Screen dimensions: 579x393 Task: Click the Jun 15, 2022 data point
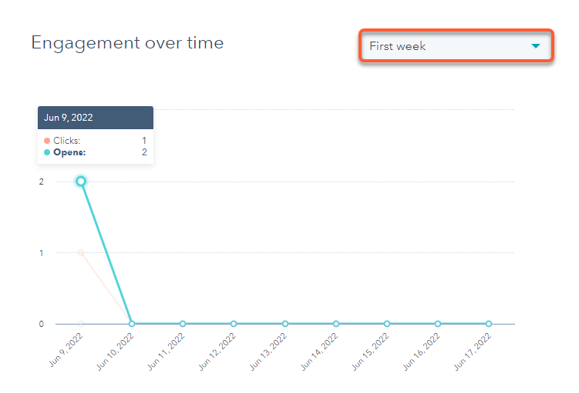pos(387,324)
